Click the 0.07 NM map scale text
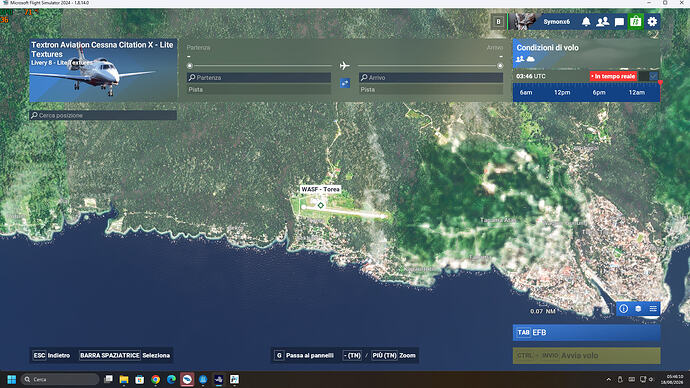The height and width of the screenshot is (388, 690). 543,311
